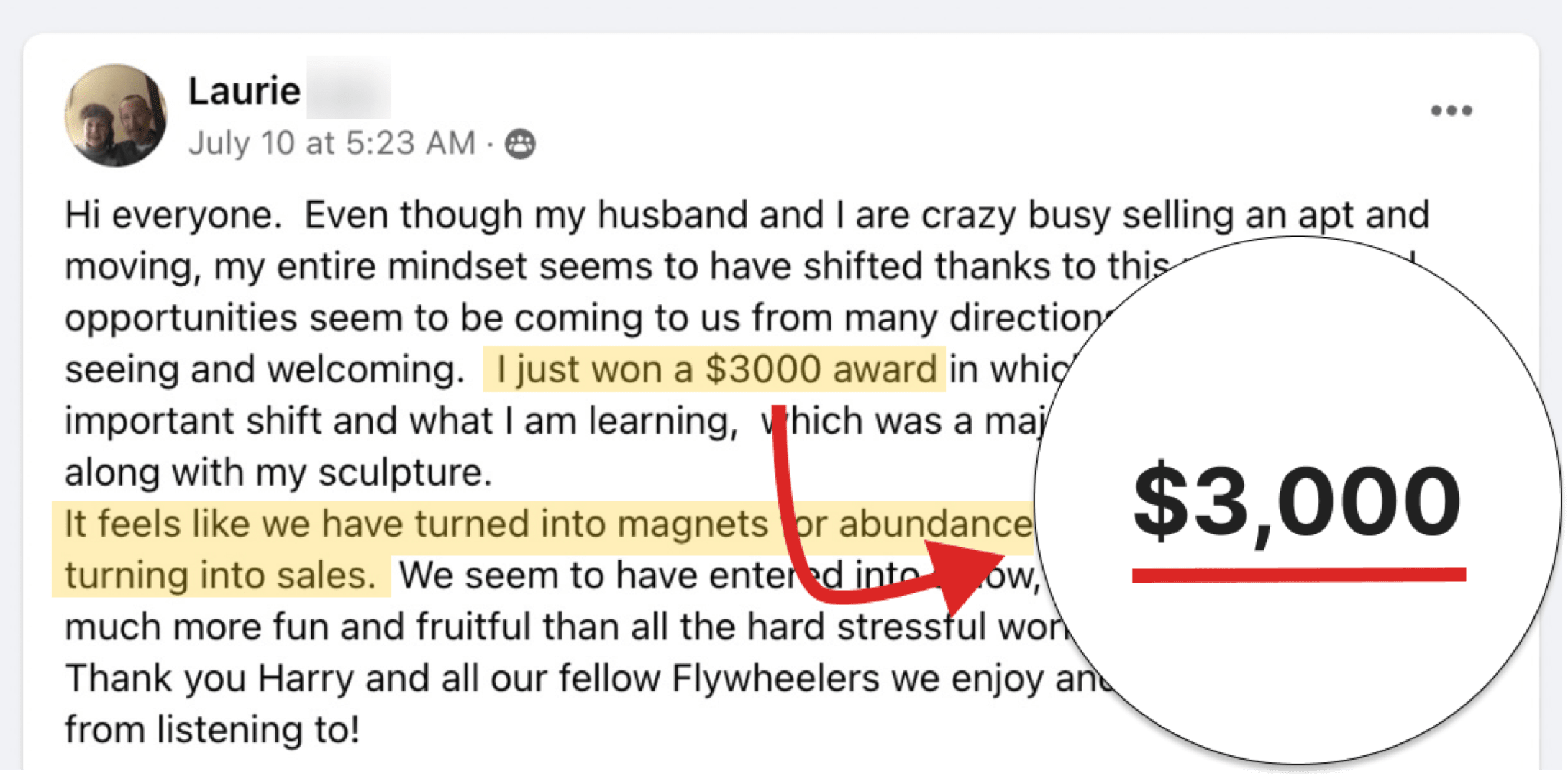Click the word 'opportunities' in the post
The image size is (1568, 774).
181,318
